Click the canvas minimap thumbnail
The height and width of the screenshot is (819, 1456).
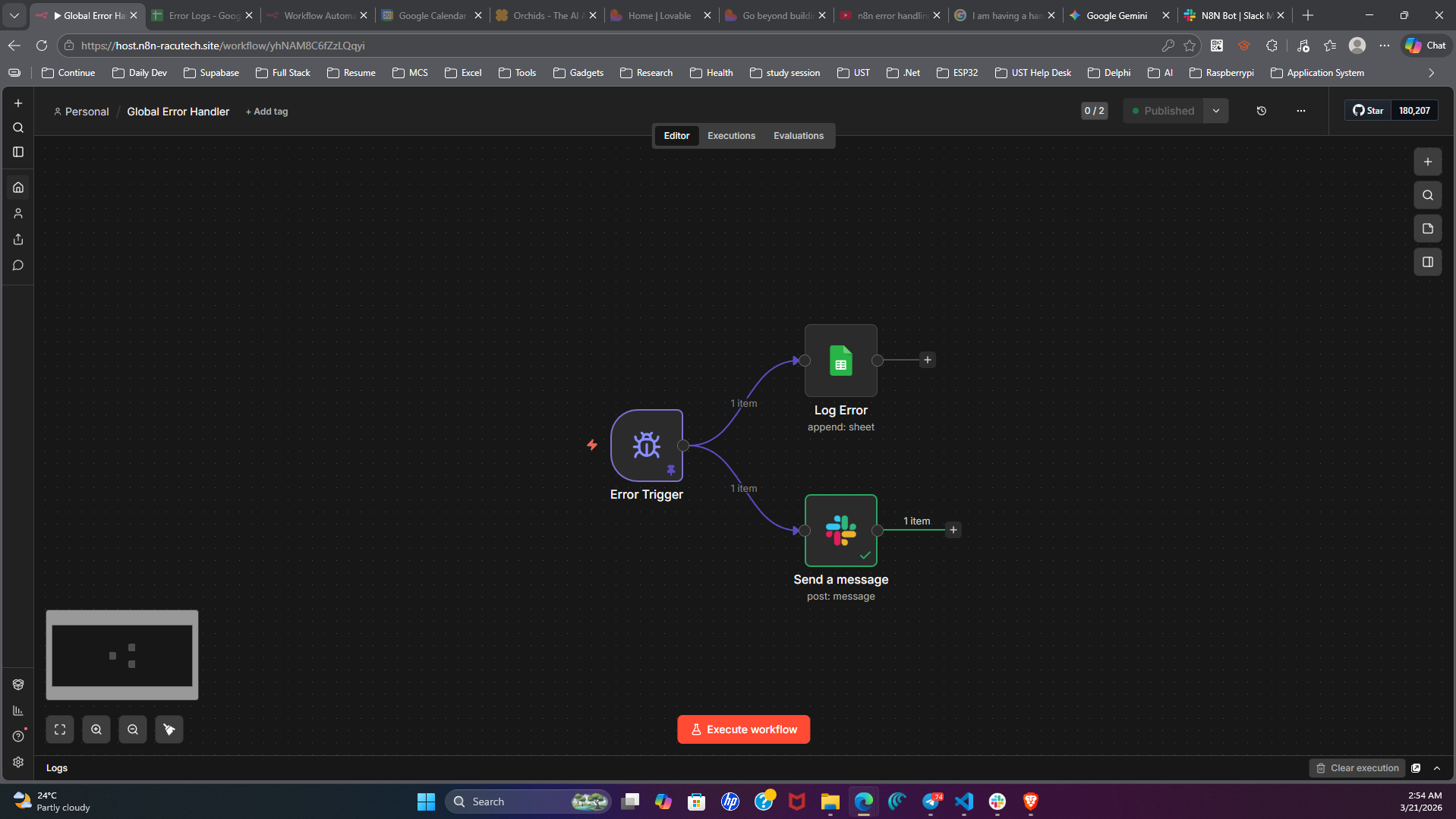pyautogui.click(x=122, y=655)
